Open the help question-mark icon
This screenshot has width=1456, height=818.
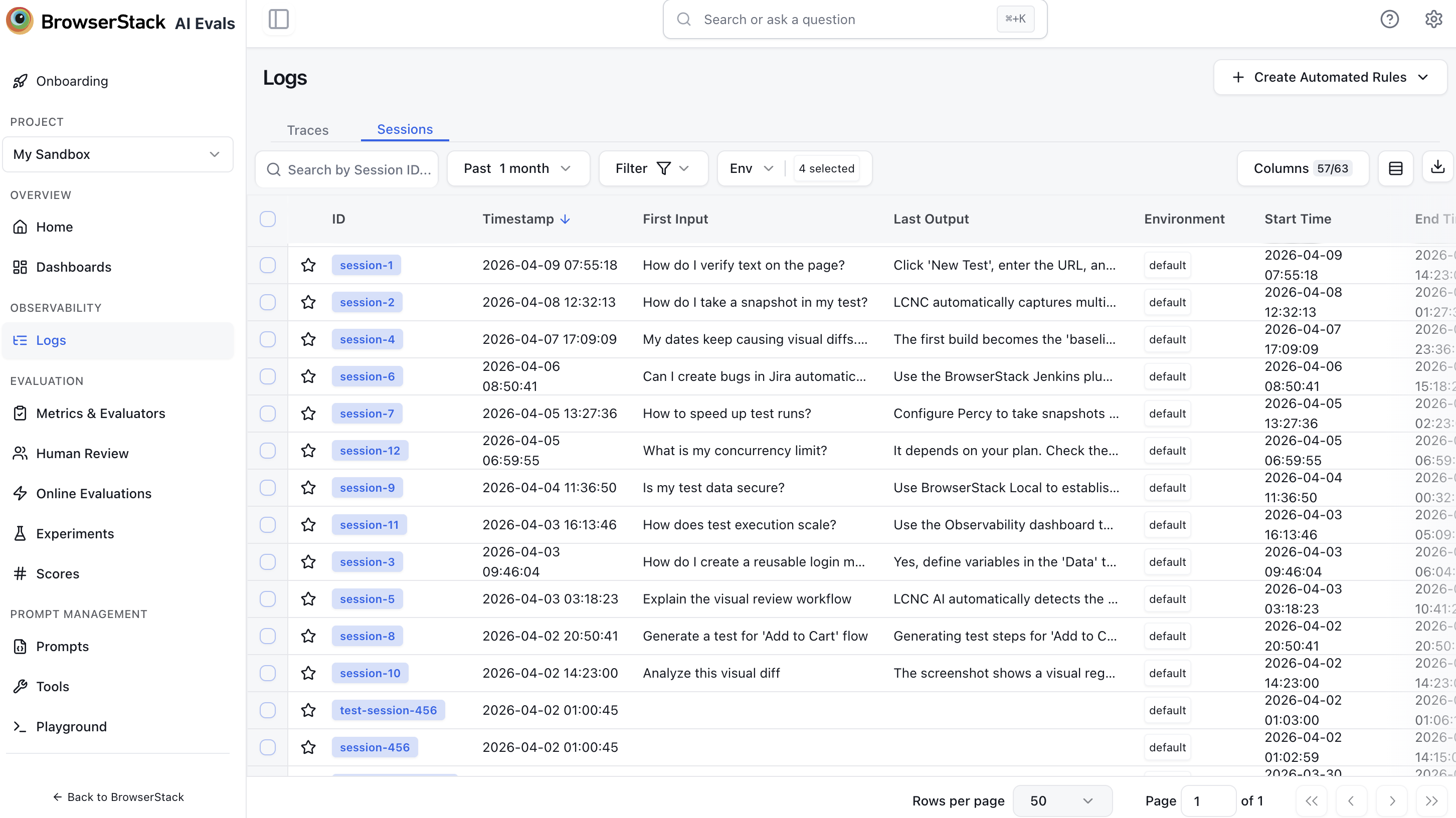[1389, 19]
